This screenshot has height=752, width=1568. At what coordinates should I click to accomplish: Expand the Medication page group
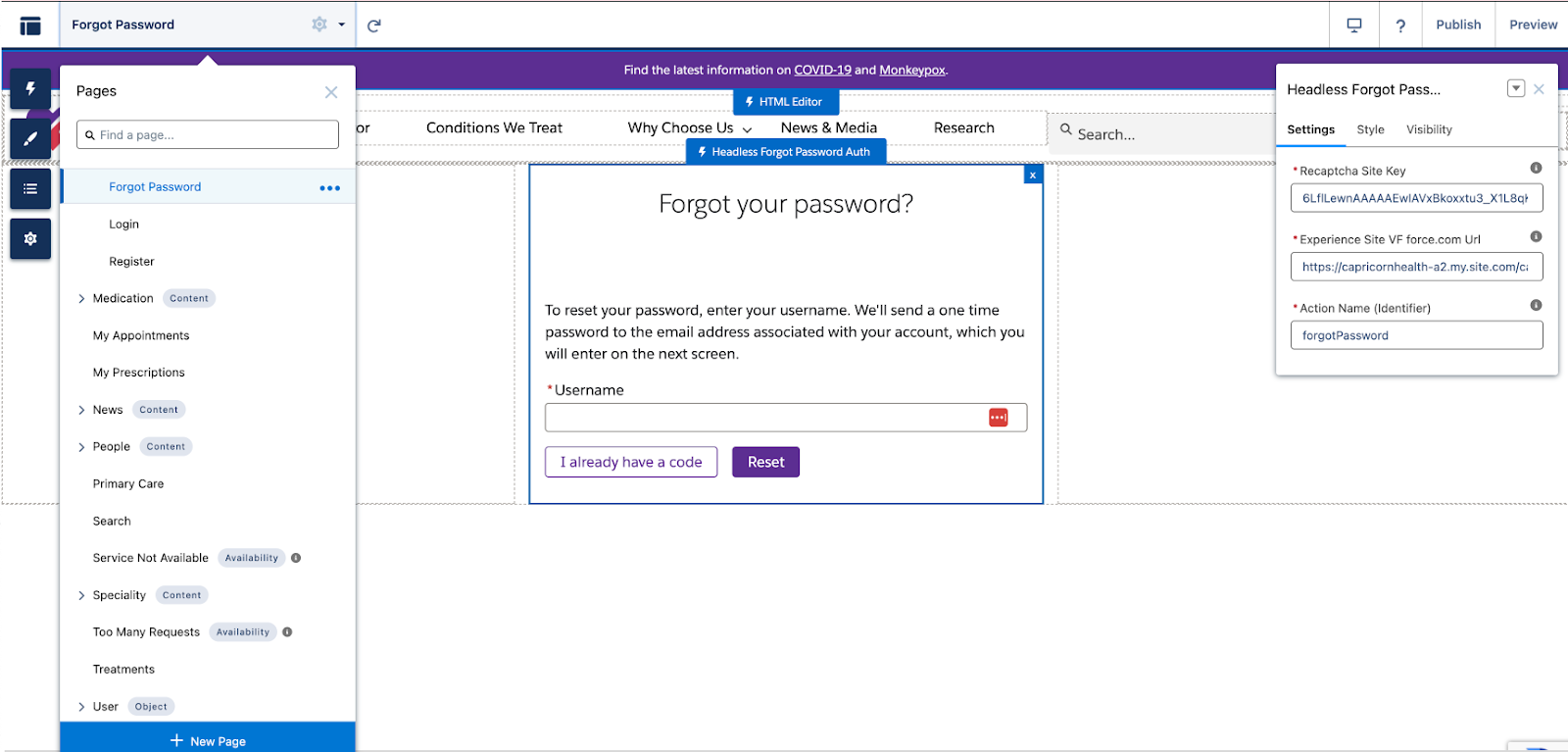tap(81, 299)
